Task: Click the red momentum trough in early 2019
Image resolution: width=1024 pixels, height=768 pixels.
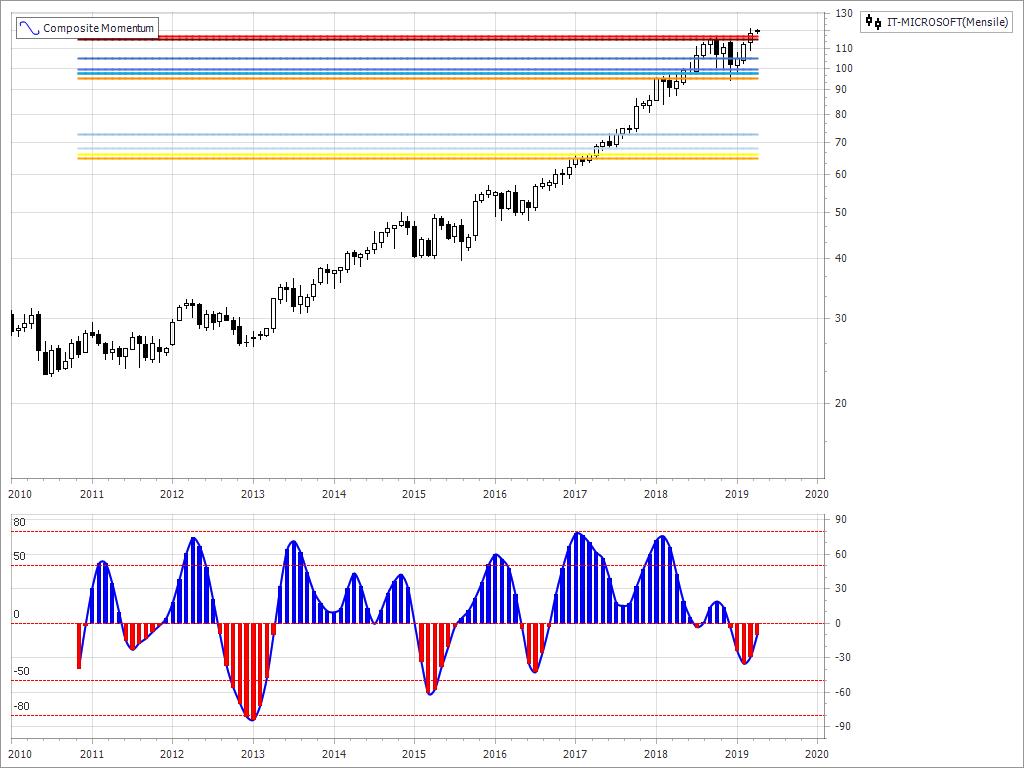Action: [x=744, y=643]
